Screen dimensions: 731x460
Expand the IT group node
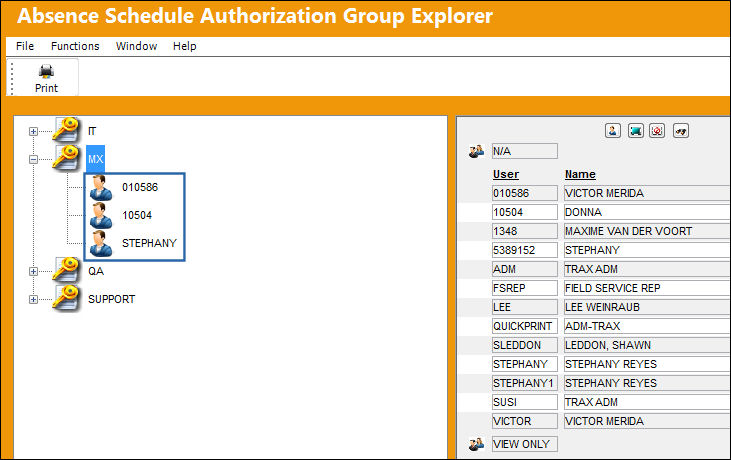[33, 131]
